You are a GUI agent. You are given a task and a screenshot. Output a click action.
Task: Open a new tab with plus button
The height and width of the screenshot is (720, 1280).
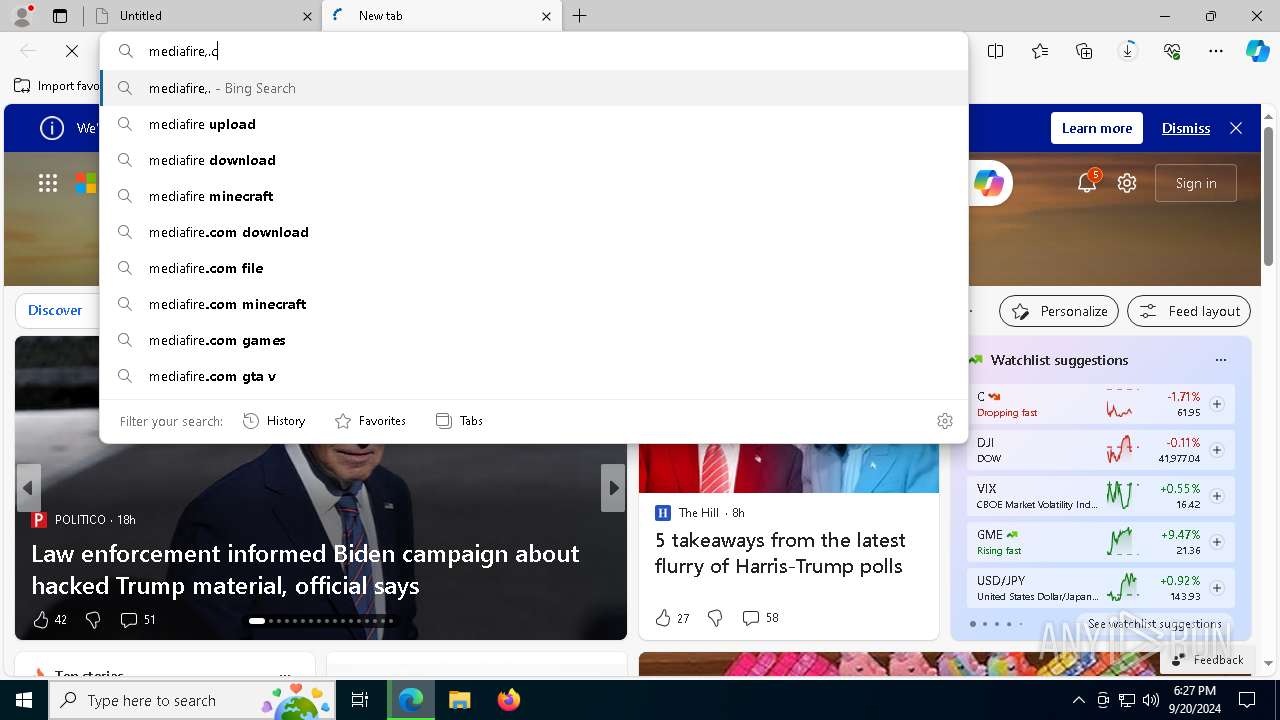[x=580, y=16]
